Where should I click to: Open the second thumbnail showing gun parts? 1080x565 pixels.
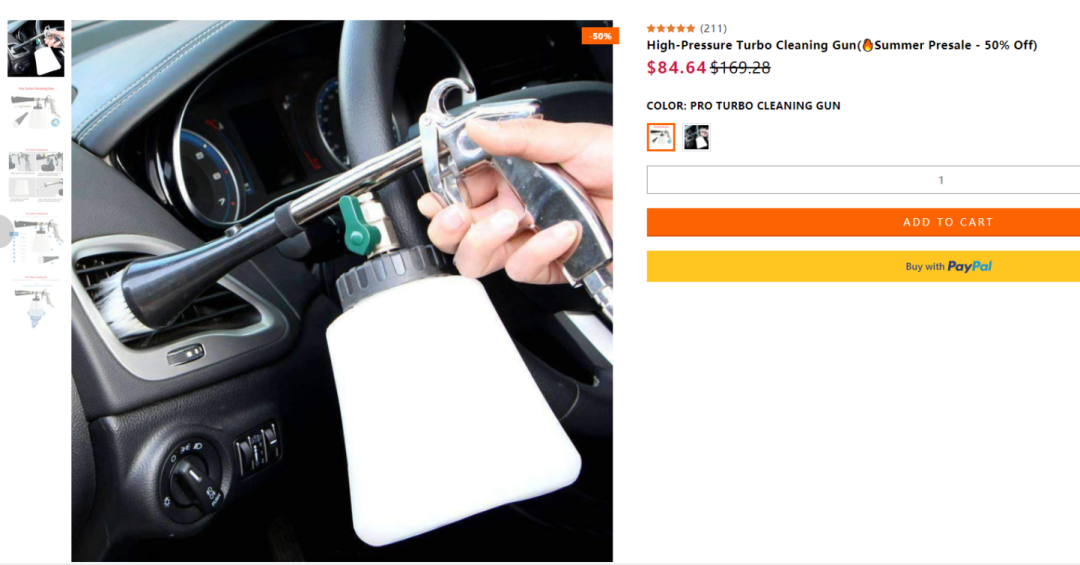pyautogui.click(x=36, y=110)
